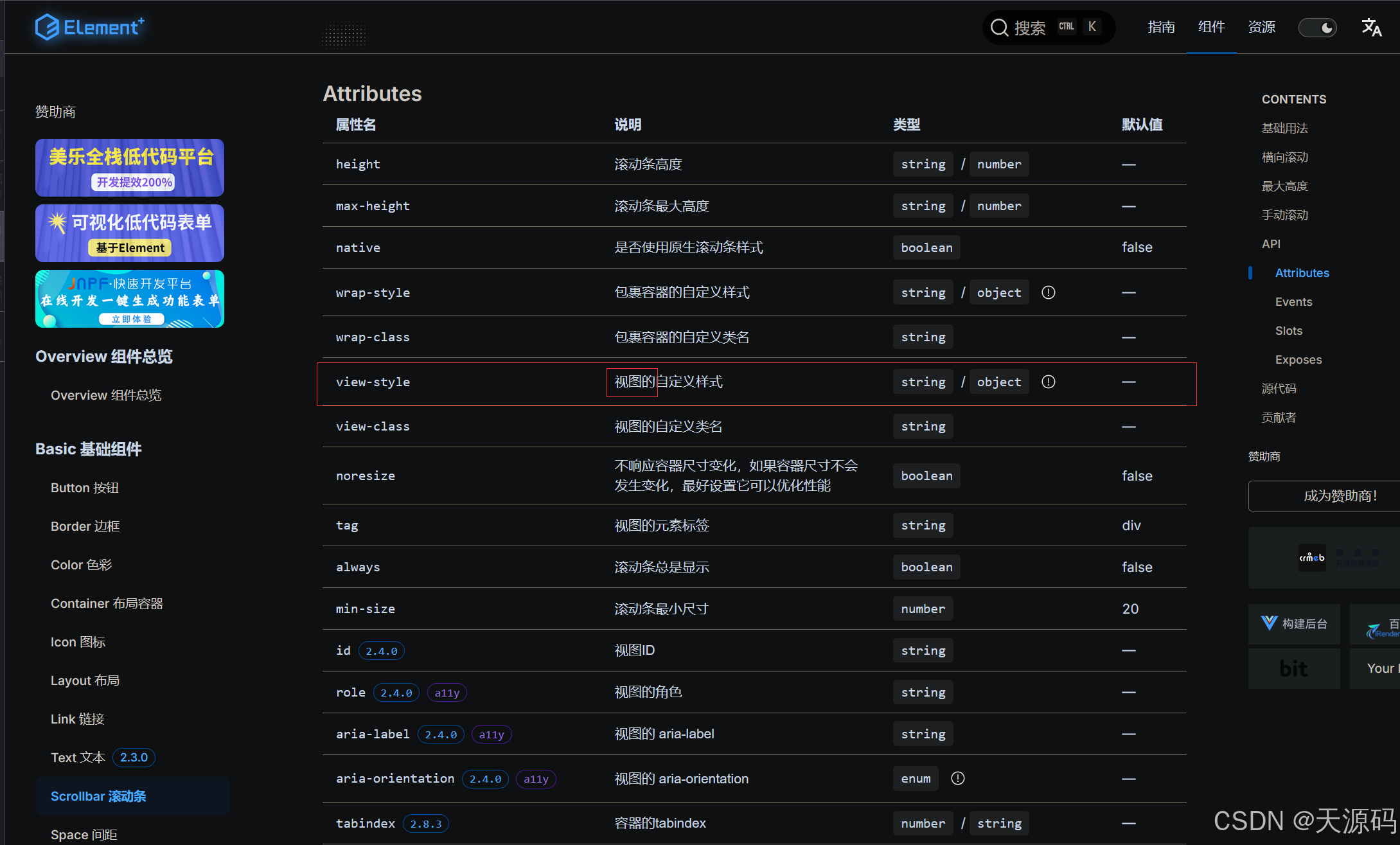Screen dimensions: 1400x845
Task: Click the crmeb sponsor logo
Action: tap(1313, 557)
